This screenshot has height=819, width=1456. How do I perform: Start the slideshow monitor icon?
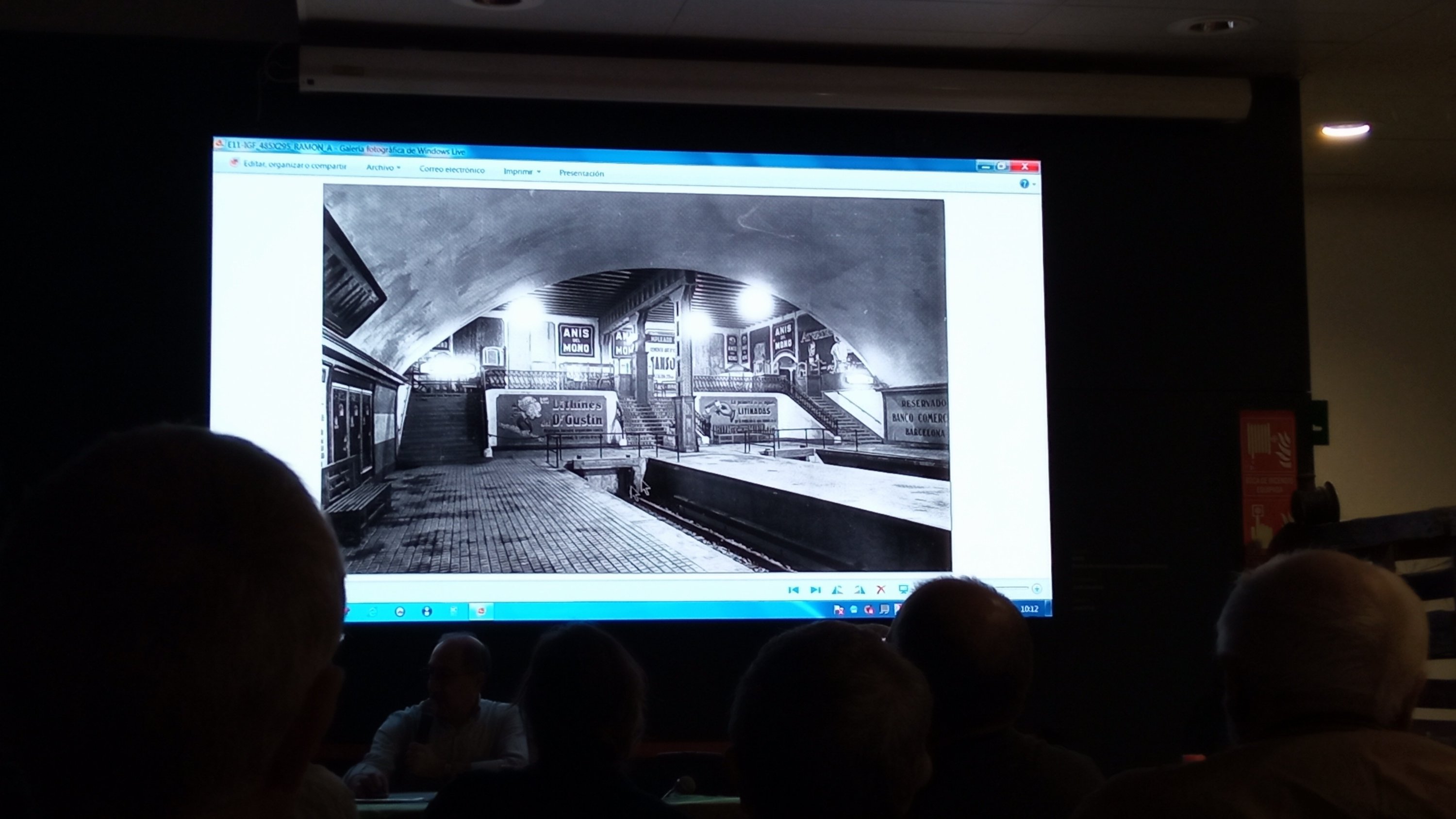[x=903, y=590]
